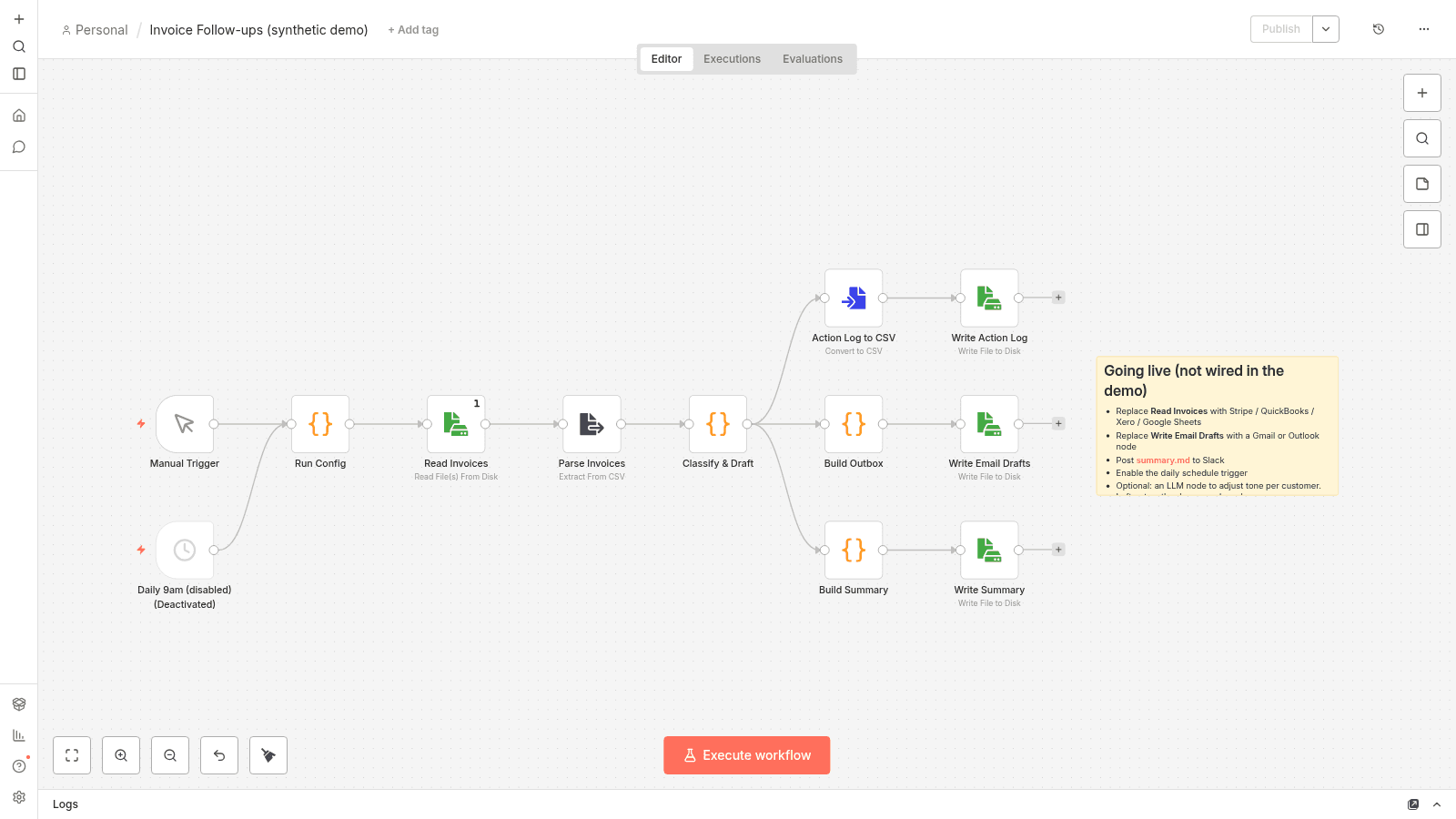The image size is (1456, 819).
Task: Click the Publish button
Action: (1281, 29)
